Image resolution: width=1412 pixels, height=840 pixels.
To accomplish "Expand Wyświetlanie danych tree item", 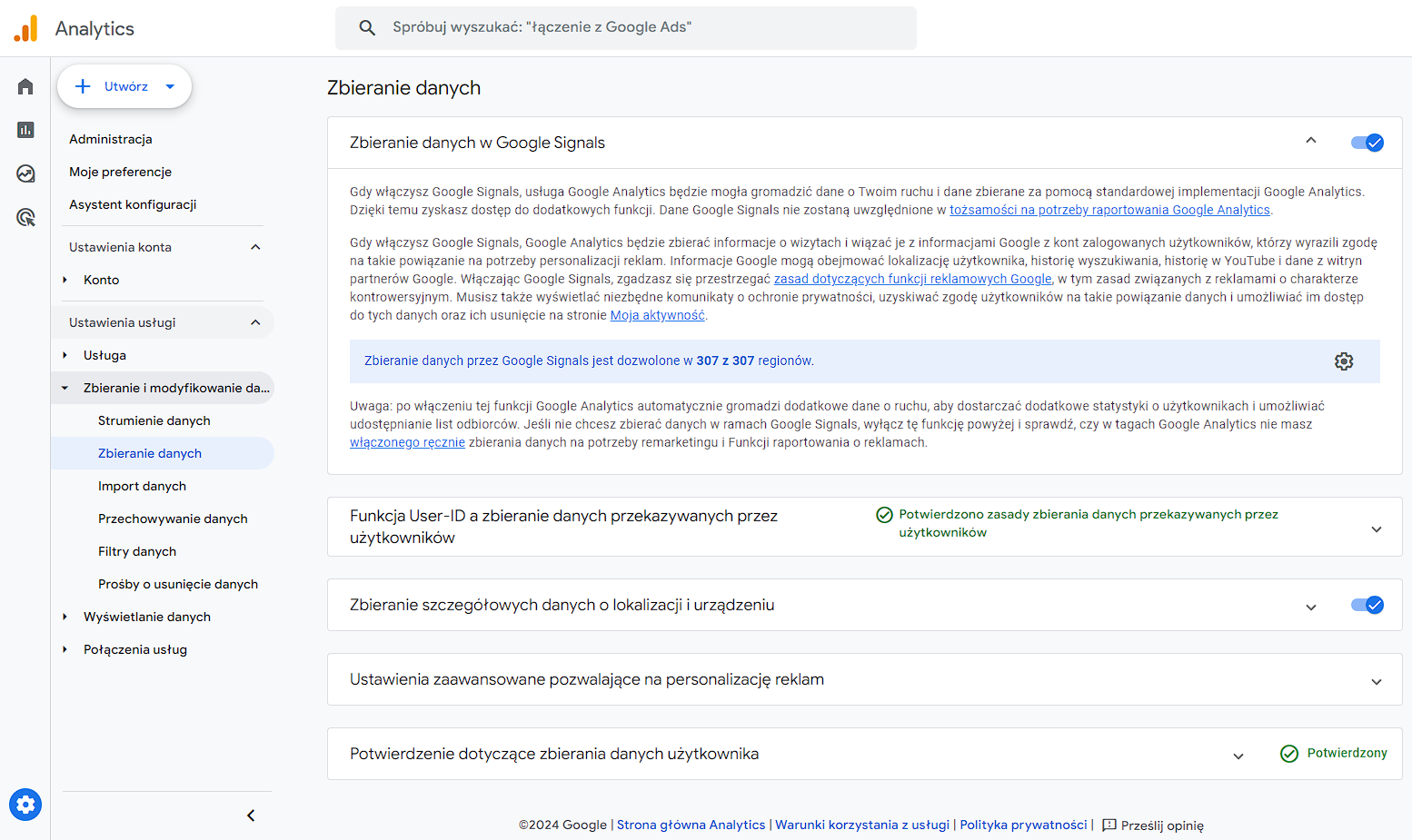I will pyautogui.click(x=65, y=617).
